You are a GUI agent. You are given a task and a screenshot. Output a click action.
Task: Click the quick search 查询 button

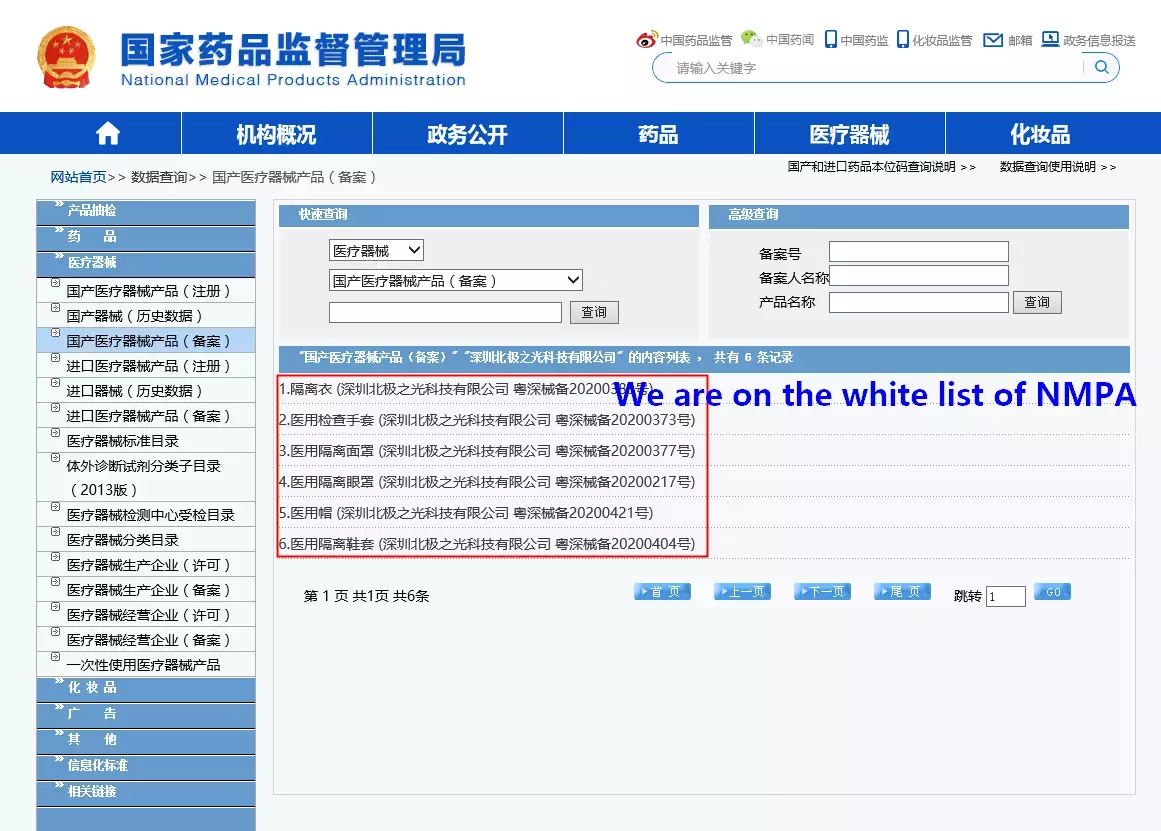594,312
